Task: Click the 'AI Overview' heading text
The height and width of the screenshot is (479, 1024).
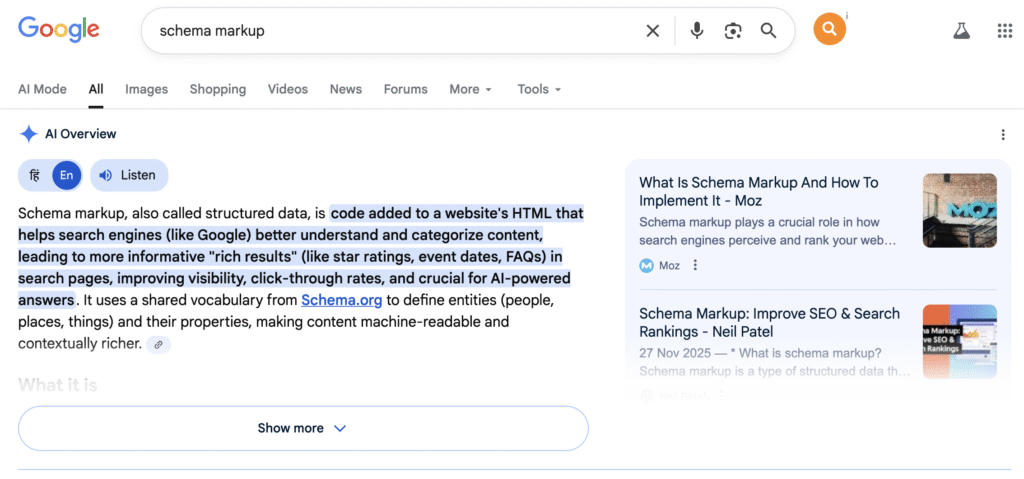Action: (80, 134)
